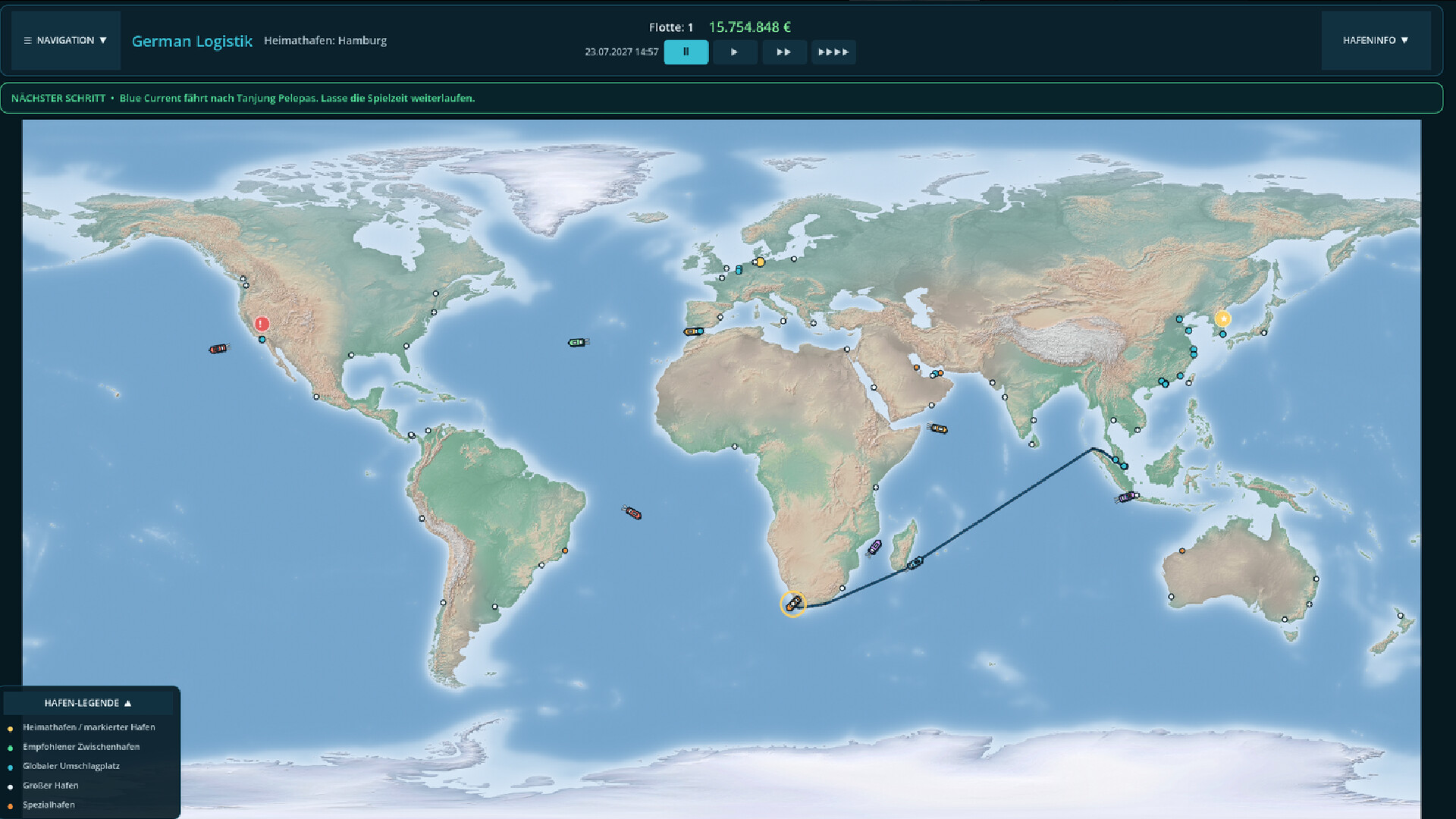The height and width of the screenshot is (819, 1456).
Task: Click the date 23.07.2027 14:57
Action: (621, 52)
